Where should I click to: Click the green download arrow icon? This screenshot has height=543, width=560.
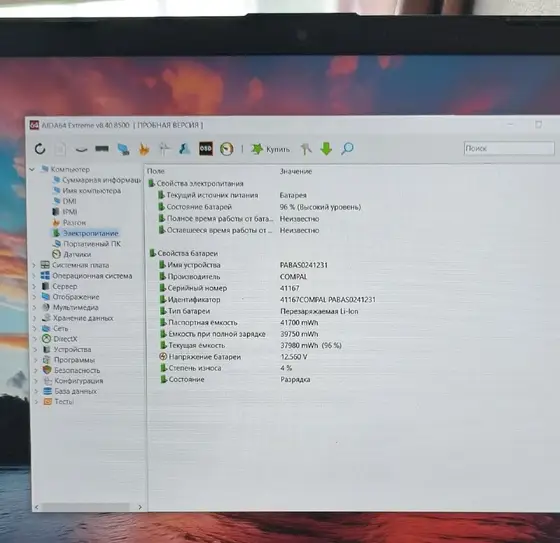(326, 148)
